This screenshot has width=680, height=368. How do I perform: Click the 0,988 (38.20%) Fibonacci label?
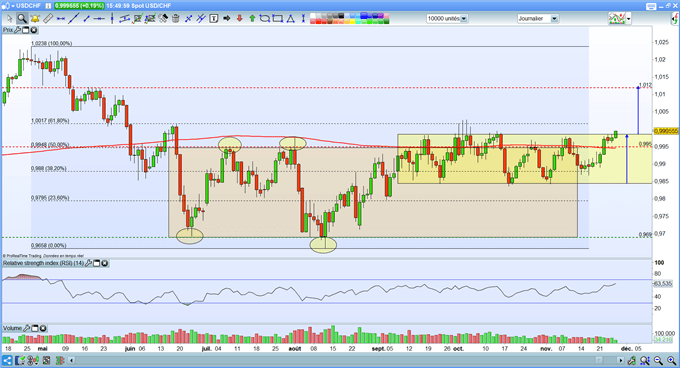point(49,169)
